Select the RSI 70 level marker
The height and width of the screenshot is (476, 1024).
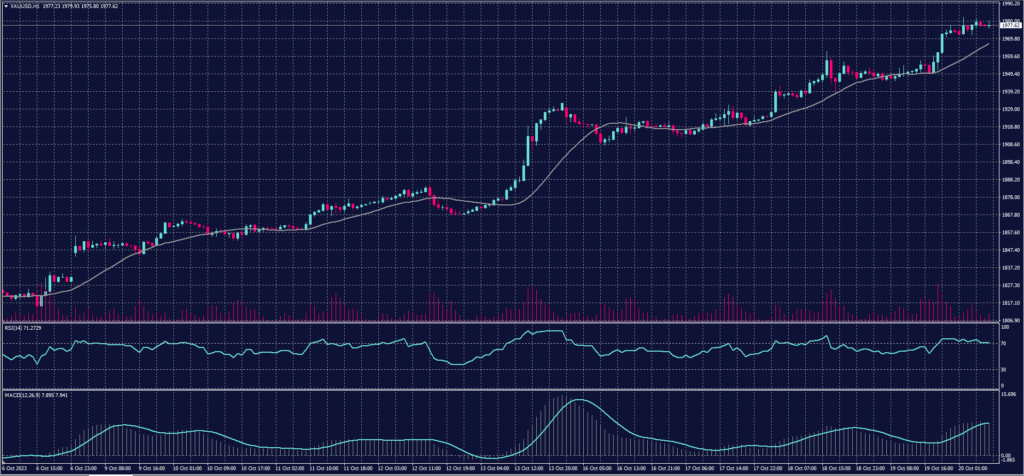click(x=1004, y=343)
